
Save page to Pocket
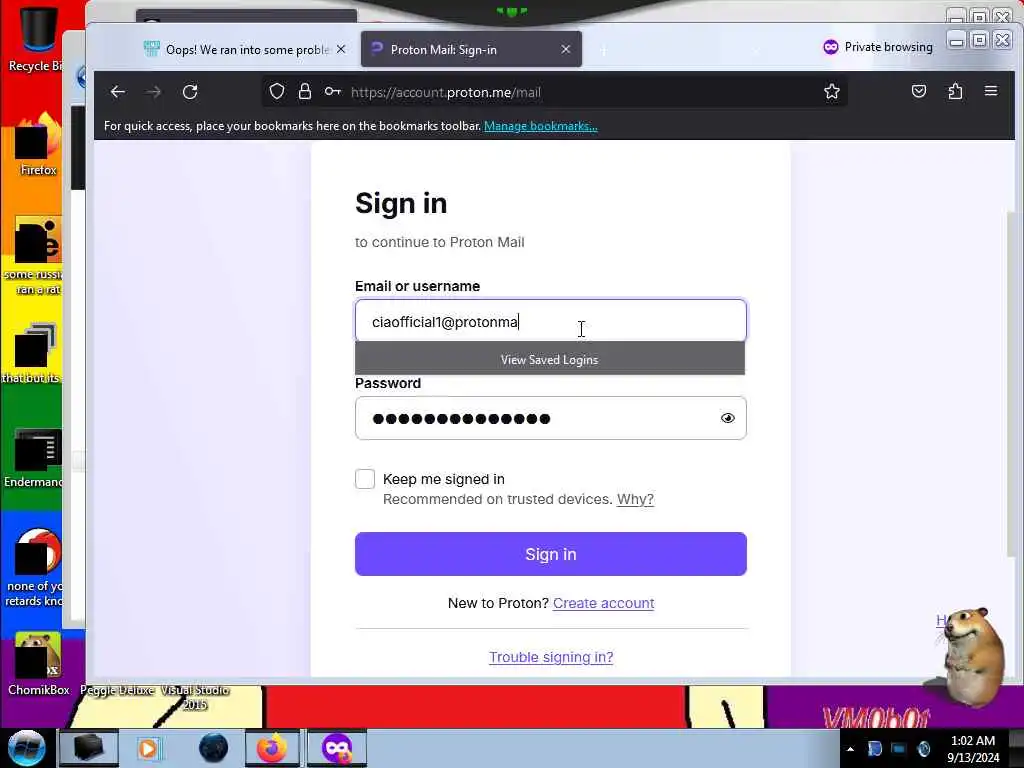click(919, 91)
